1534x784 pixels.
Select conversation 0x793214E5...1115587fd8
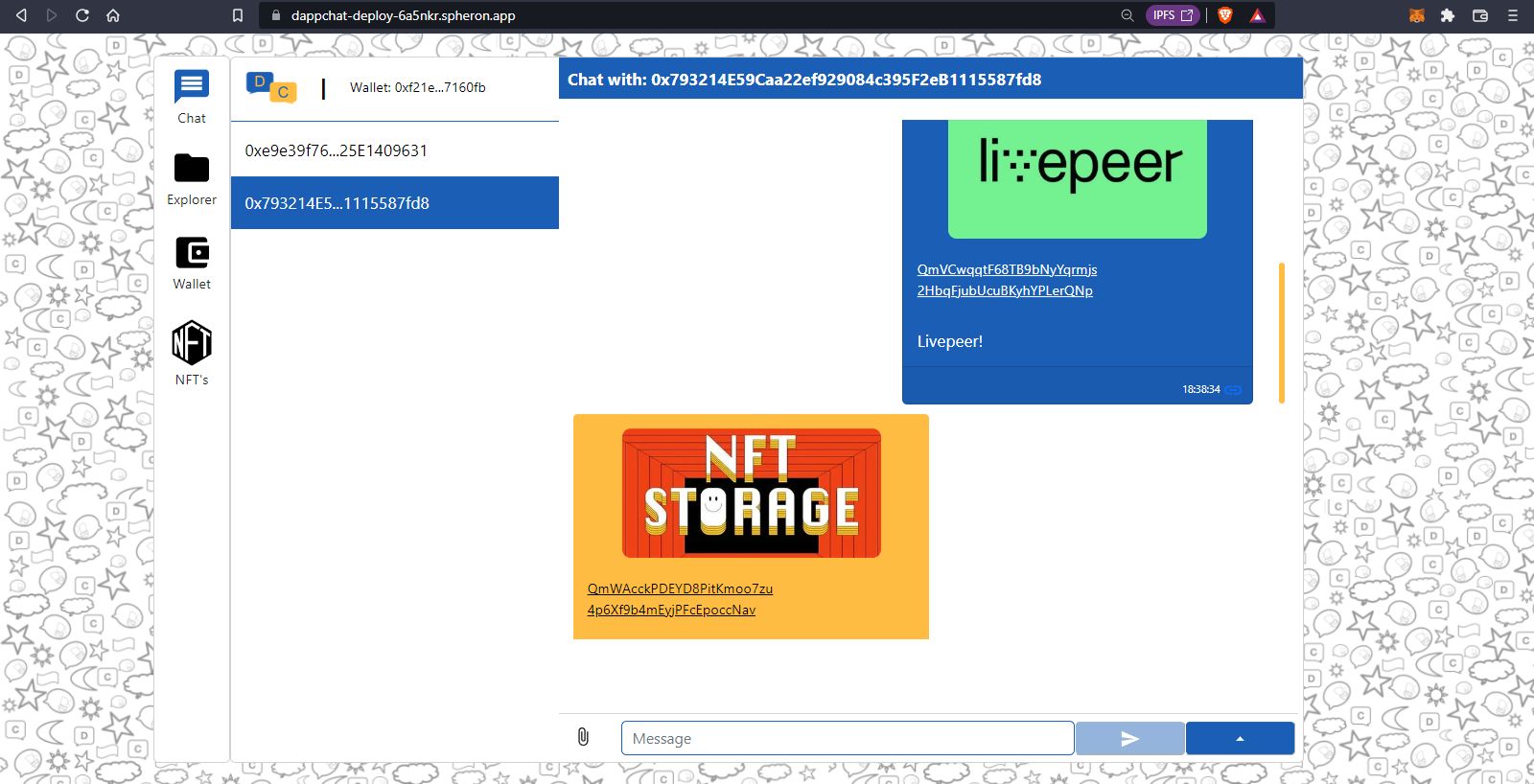click(x=395, y=203)
